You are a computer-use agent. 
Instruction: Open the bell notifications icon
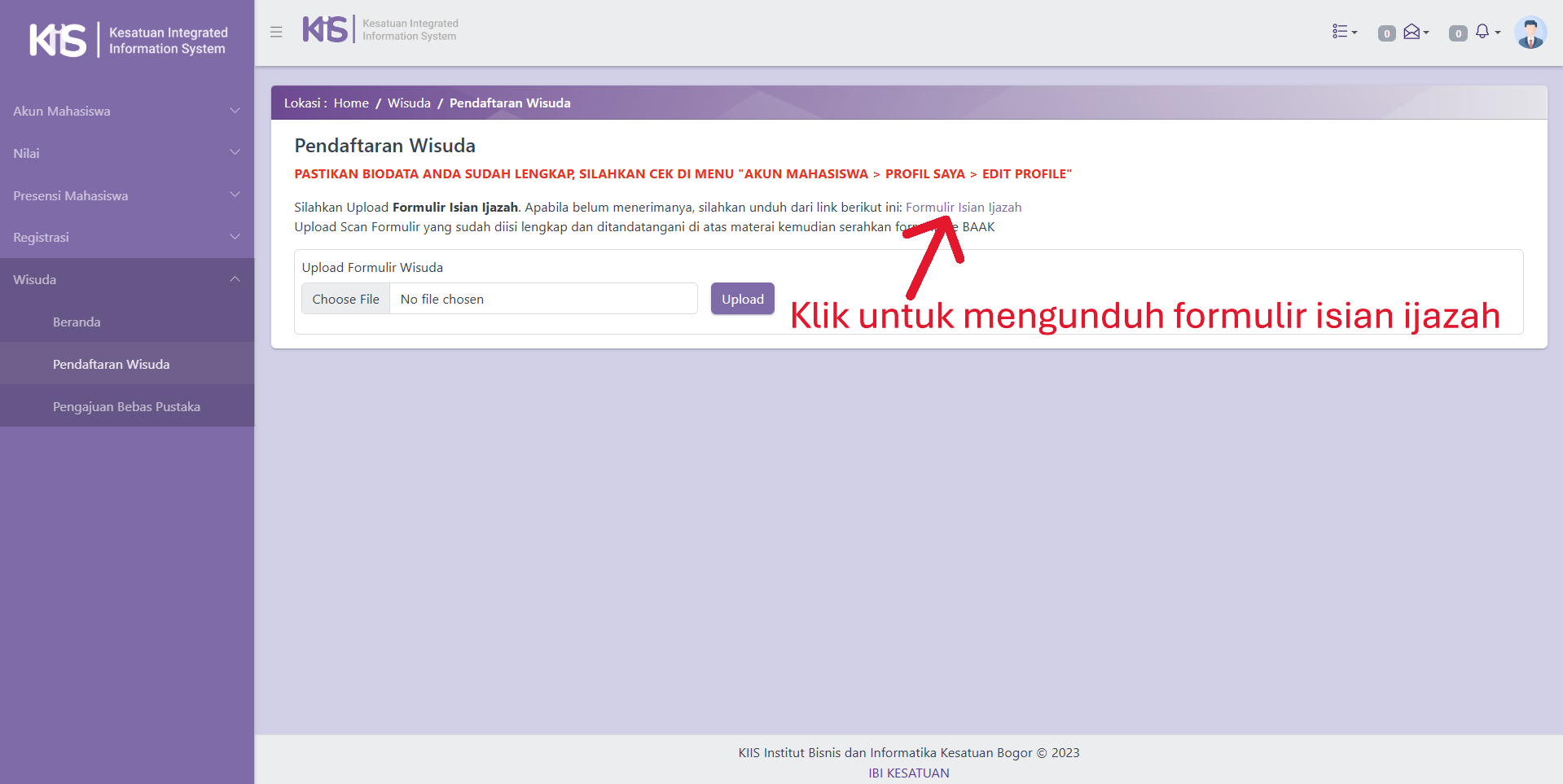[1484, 32]
